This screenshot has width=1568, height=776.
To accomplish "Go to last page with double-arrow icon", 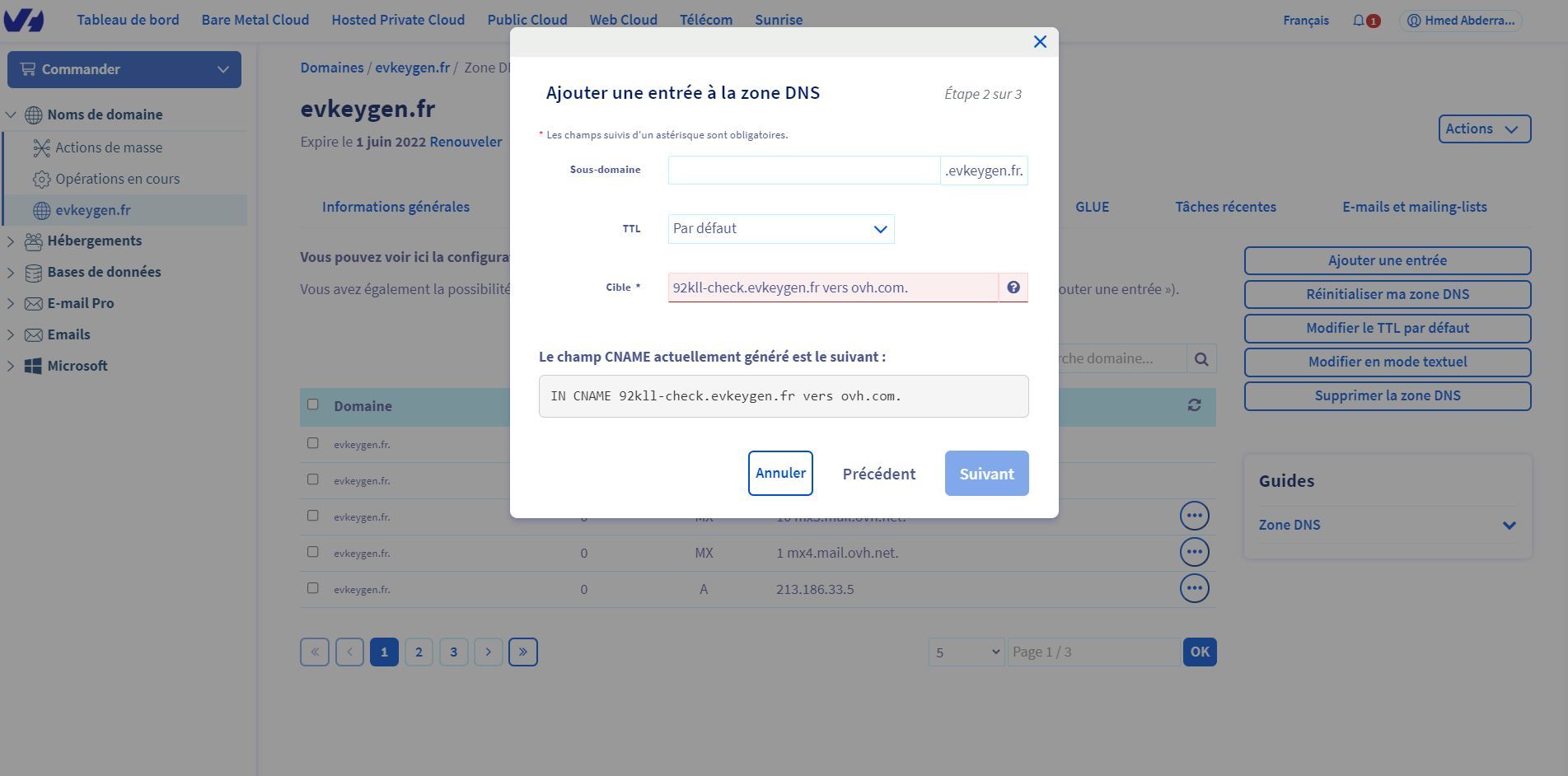I will pos(522,652).
